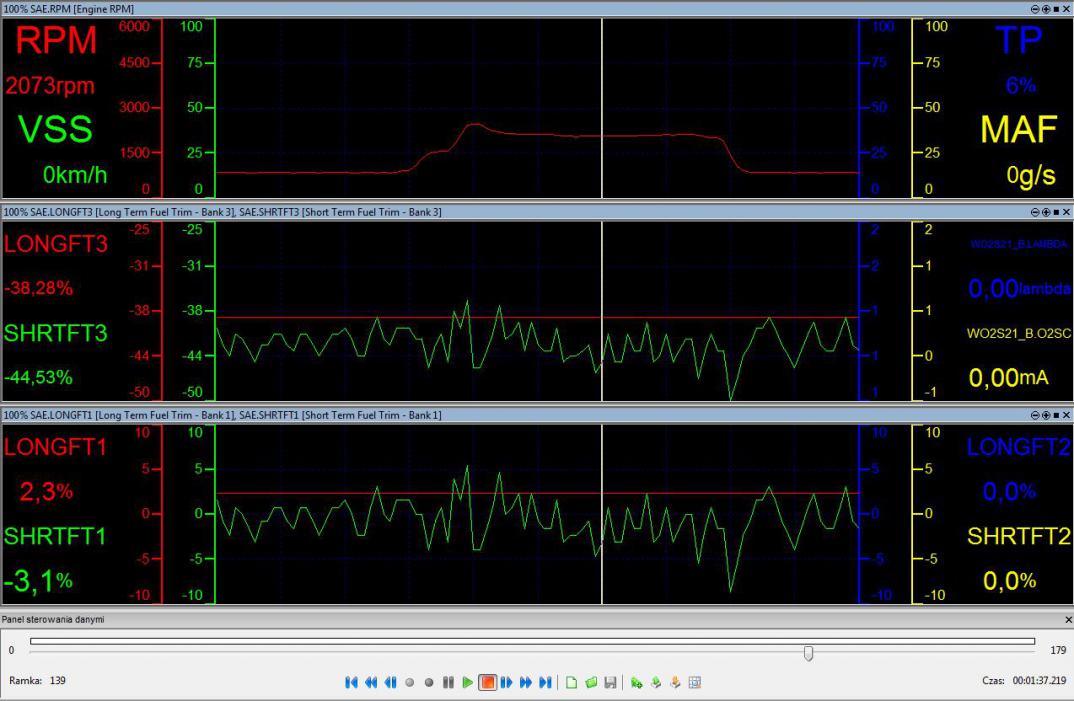The image size is (1074, 701).
Task: Close the Panel sterowania danymi bar
Action: 1067,620
